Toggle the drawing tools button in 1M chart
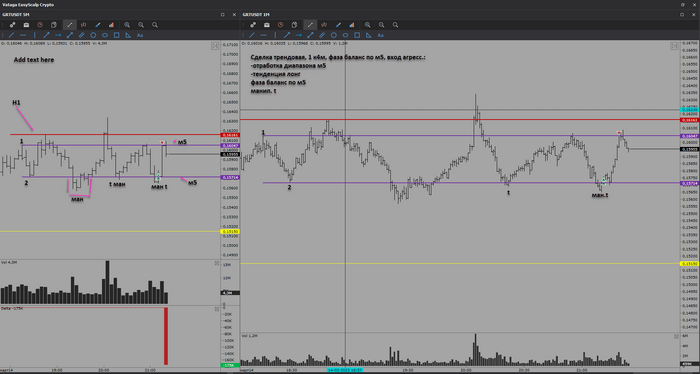The height and width of the screenshot is (374, 700). (310, 25)
